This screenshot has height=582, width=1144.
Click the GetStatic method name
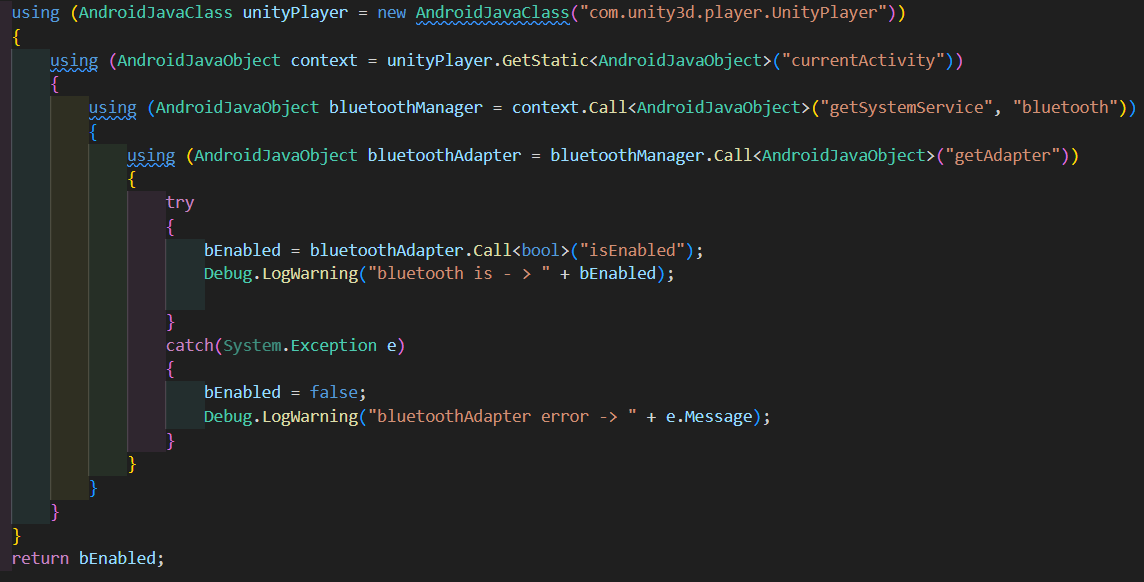[545, 61]
